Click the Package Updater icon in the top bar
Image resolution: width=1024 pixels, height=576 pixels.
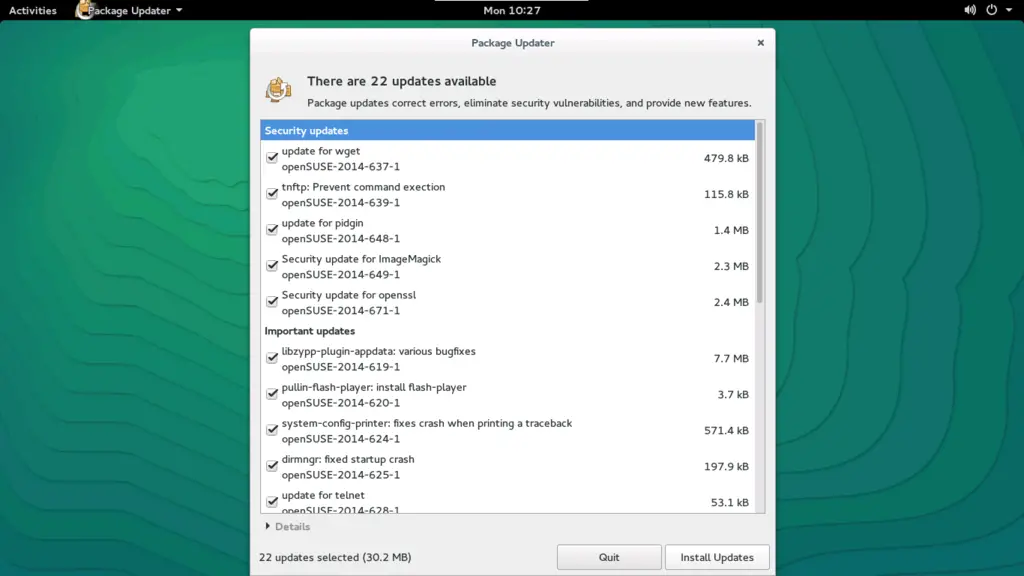pos(85,10)
